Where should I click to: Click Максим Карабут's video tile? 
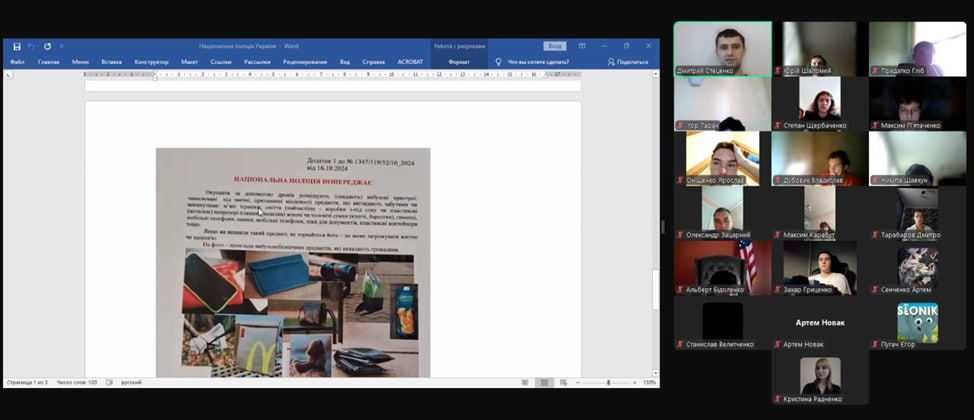(820, 213)
